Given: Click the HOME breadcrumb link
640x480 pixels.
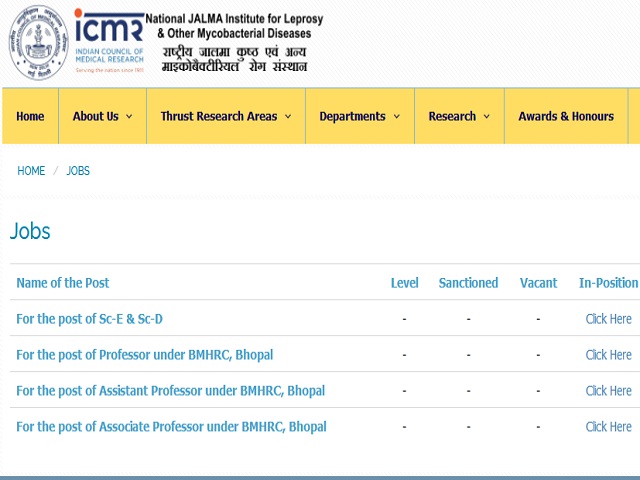Looking at the screenshot, I should [x=31, y=171].
